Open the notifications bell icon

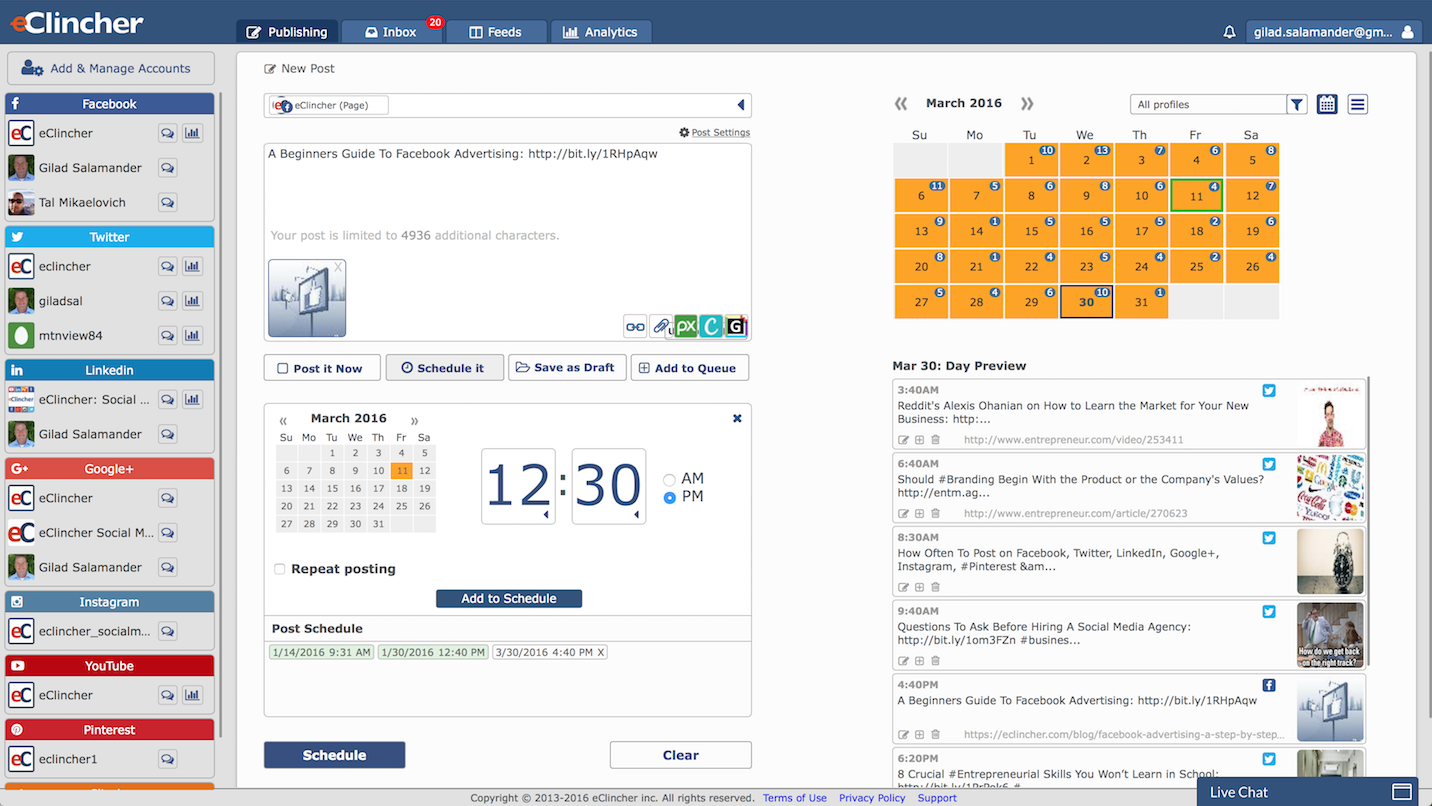(1230, 32)
